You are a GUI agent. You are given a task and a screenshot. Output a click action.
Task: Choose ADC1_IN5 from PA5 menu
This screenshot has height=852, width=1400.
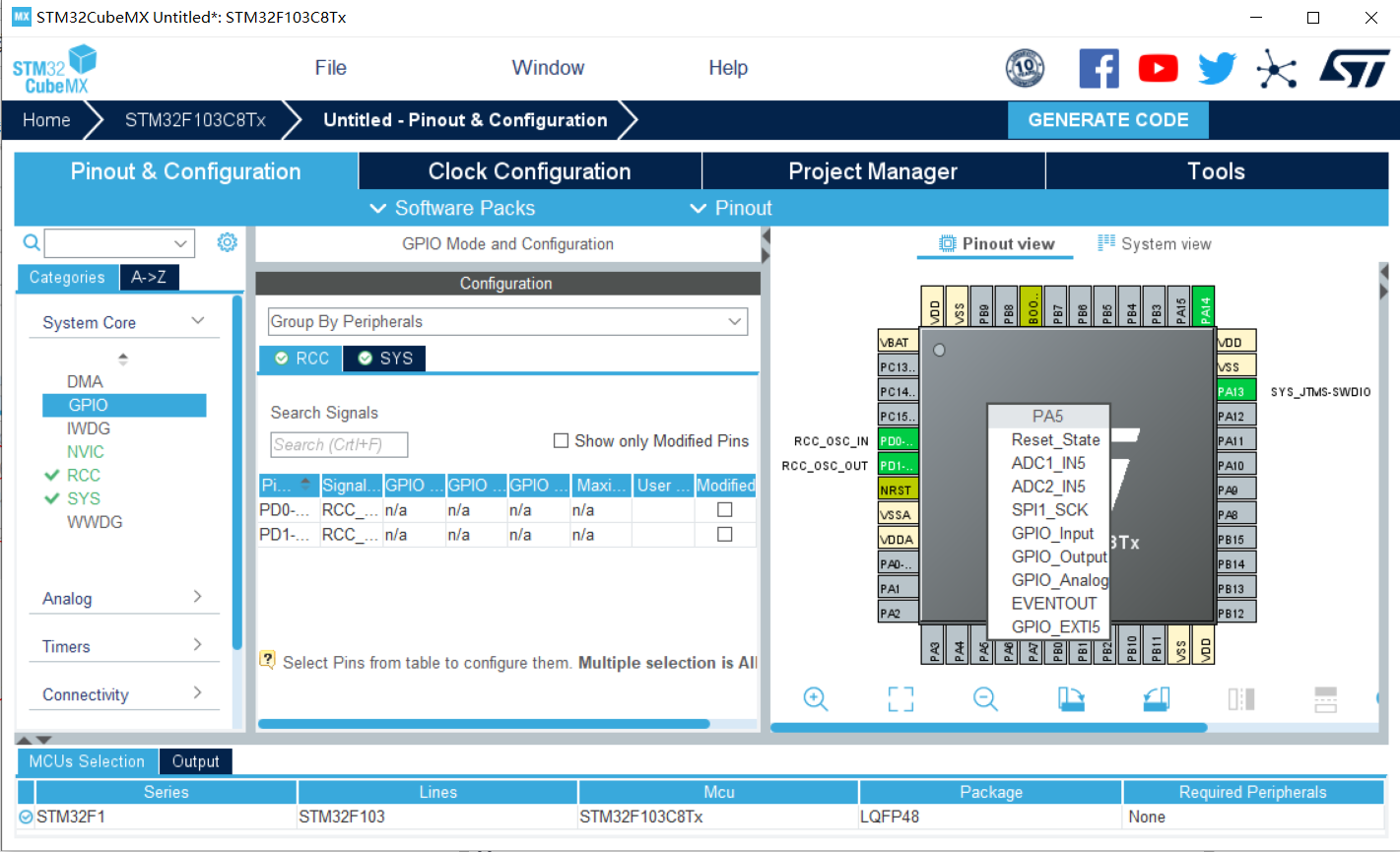pos(1048,463)
